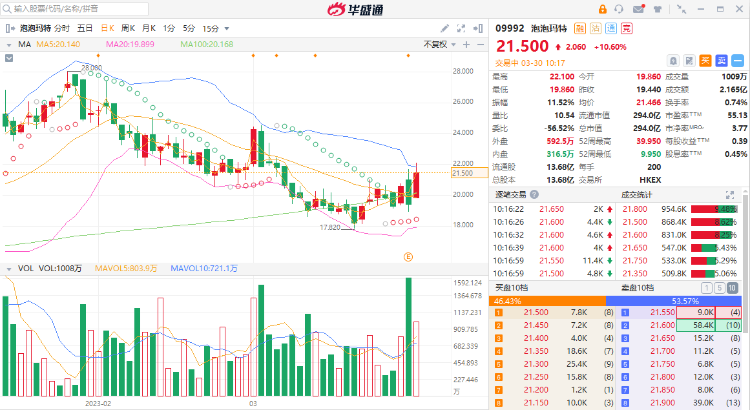Click the blue 卖 sell button
This screenshot has height=410, width=750.
pyautogui.click(x=721, y=61)
